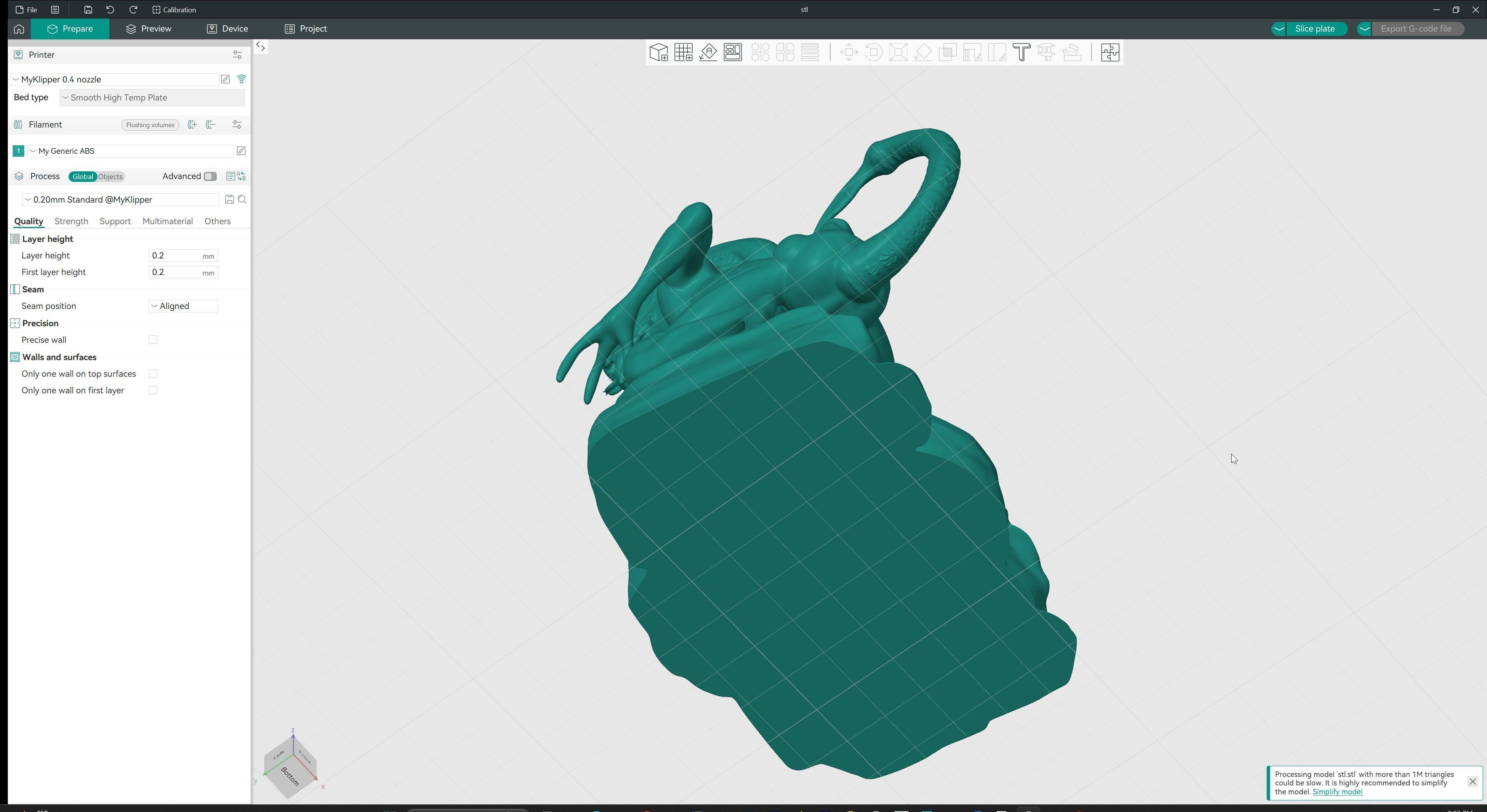Screen dimensions: 1487x812
Task: Check Only one wall on first layer
Action: click(x=153, y=391)
